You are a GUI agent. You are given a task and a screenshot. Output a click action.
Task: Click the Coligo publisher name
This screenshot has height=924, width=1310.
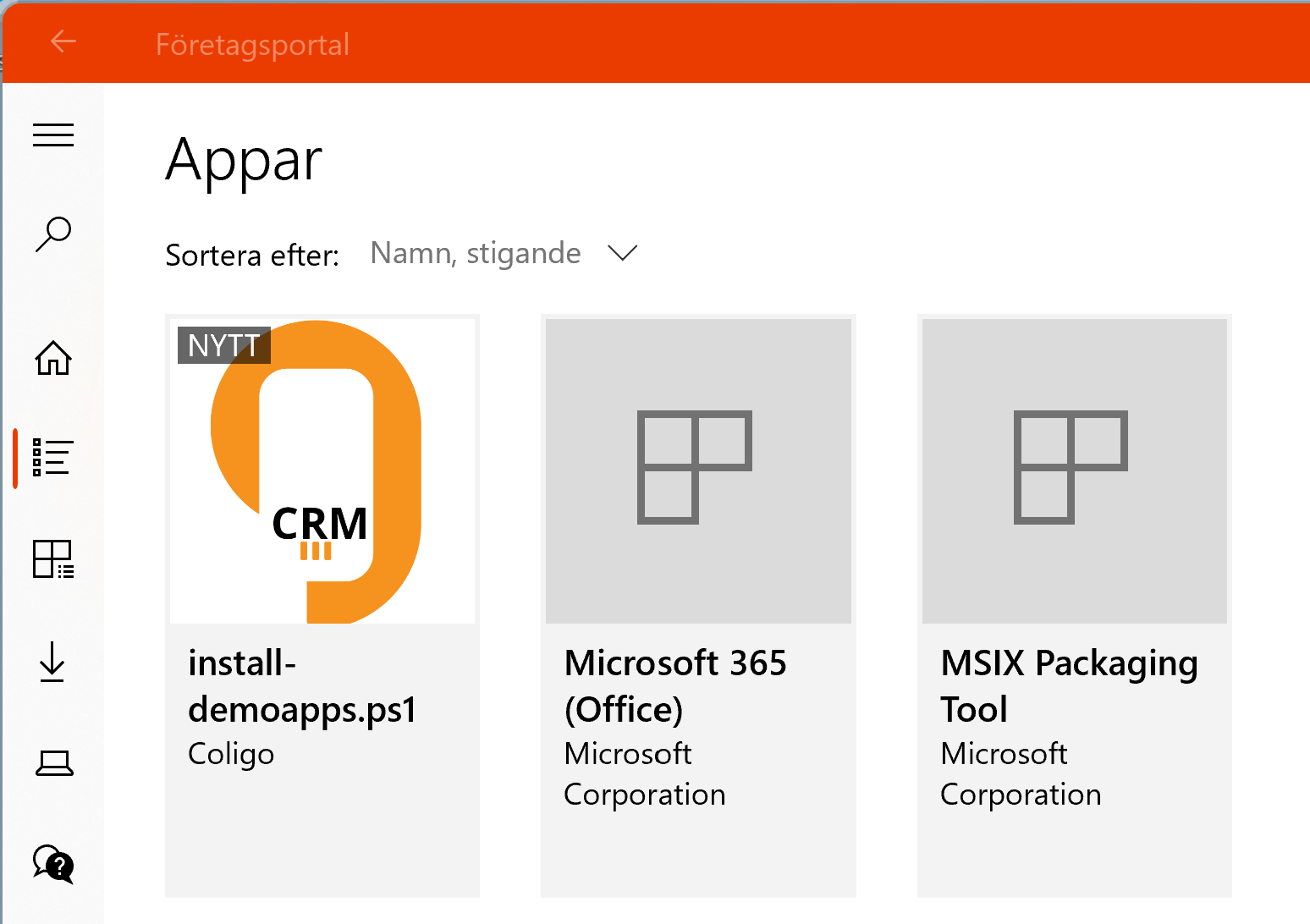pos(231,754)
